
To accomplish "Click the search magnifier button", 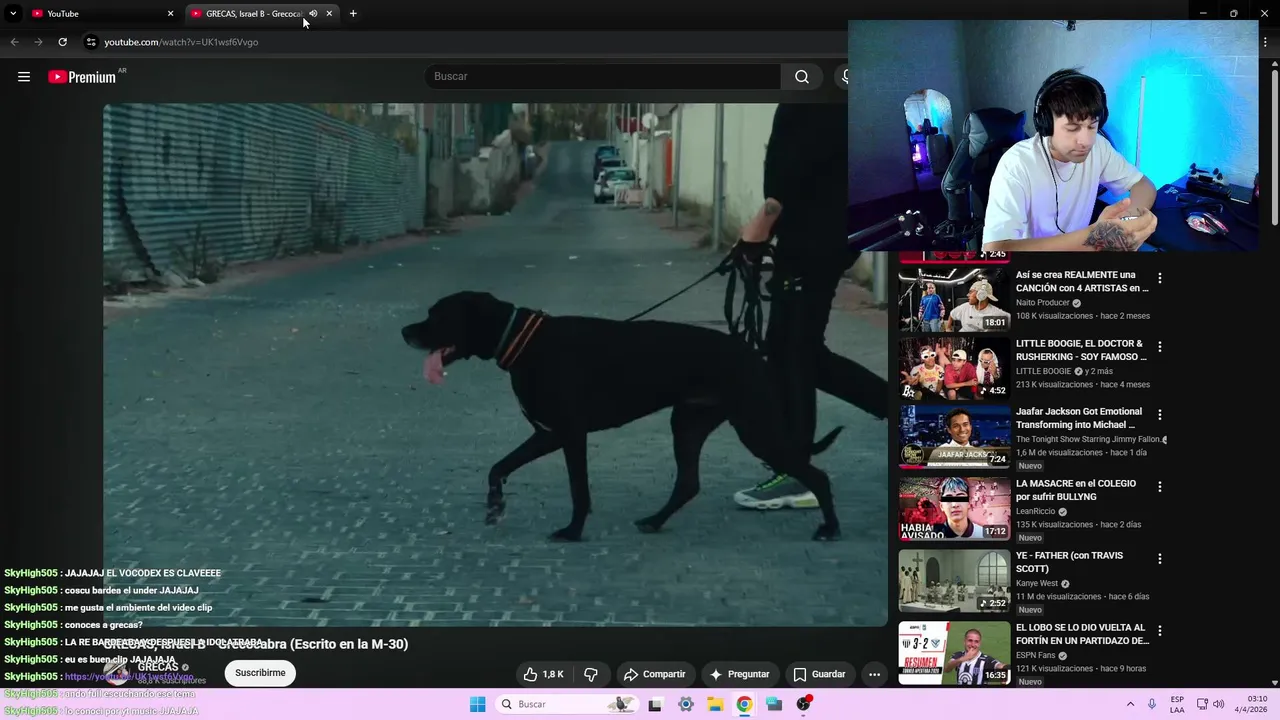I will coord(802,77).
